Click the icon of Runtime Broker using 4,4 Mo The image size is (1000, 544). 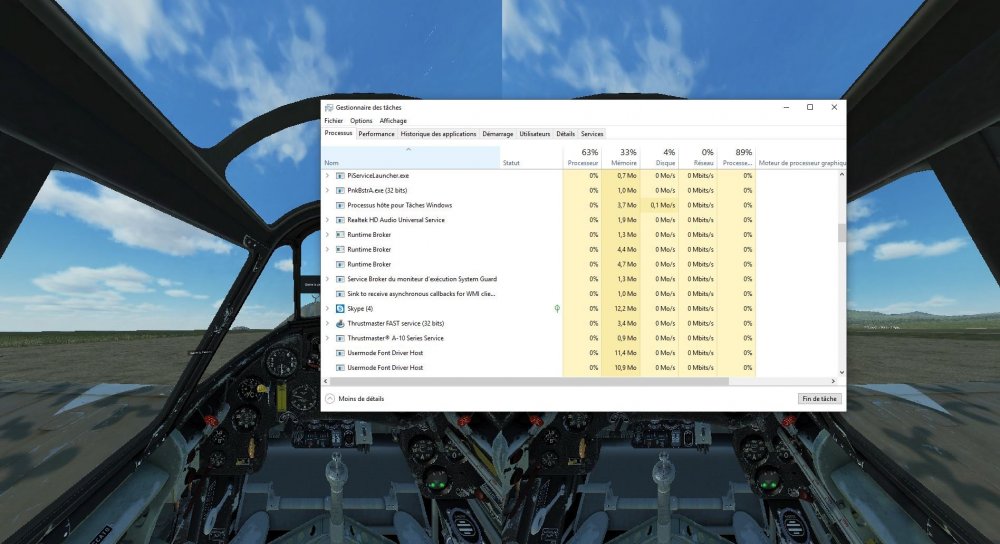pyautogui.click(x=341, y=249)
